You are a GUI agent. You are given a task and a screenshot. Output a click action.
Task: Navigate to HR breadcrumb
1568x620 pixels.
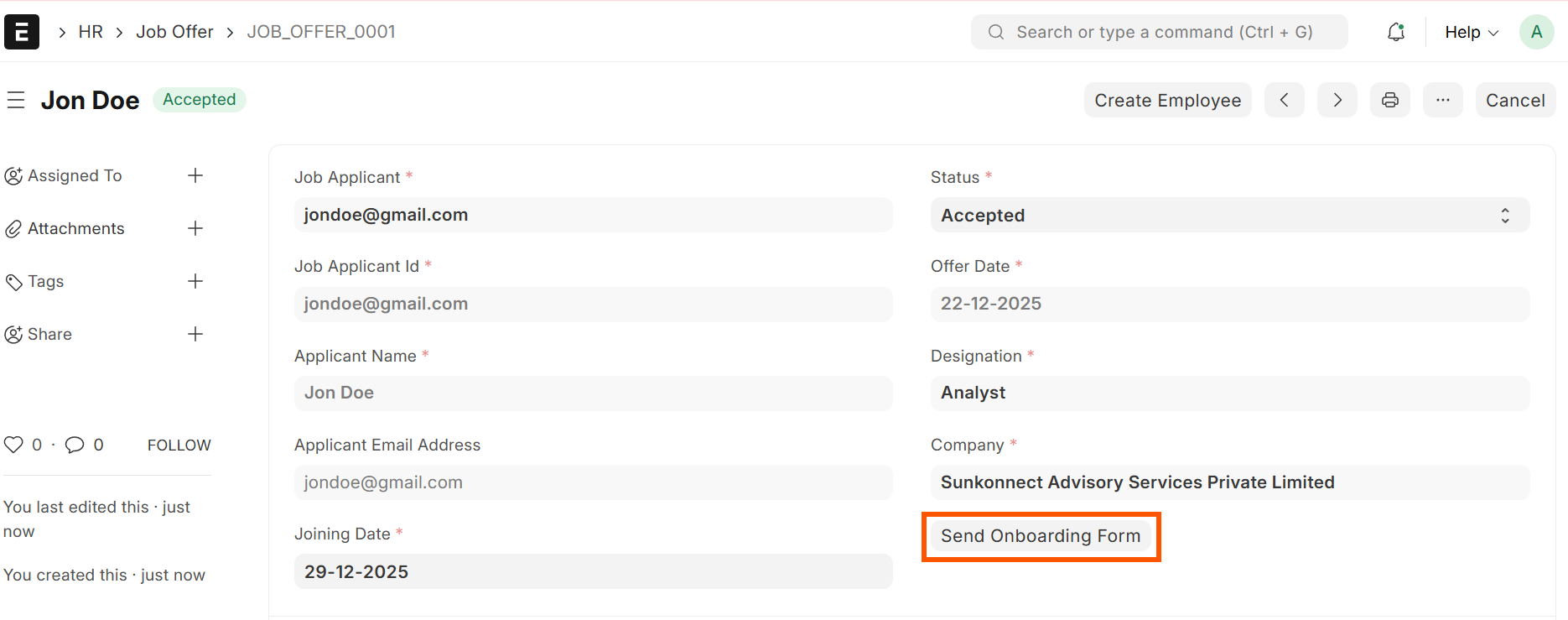91,32
